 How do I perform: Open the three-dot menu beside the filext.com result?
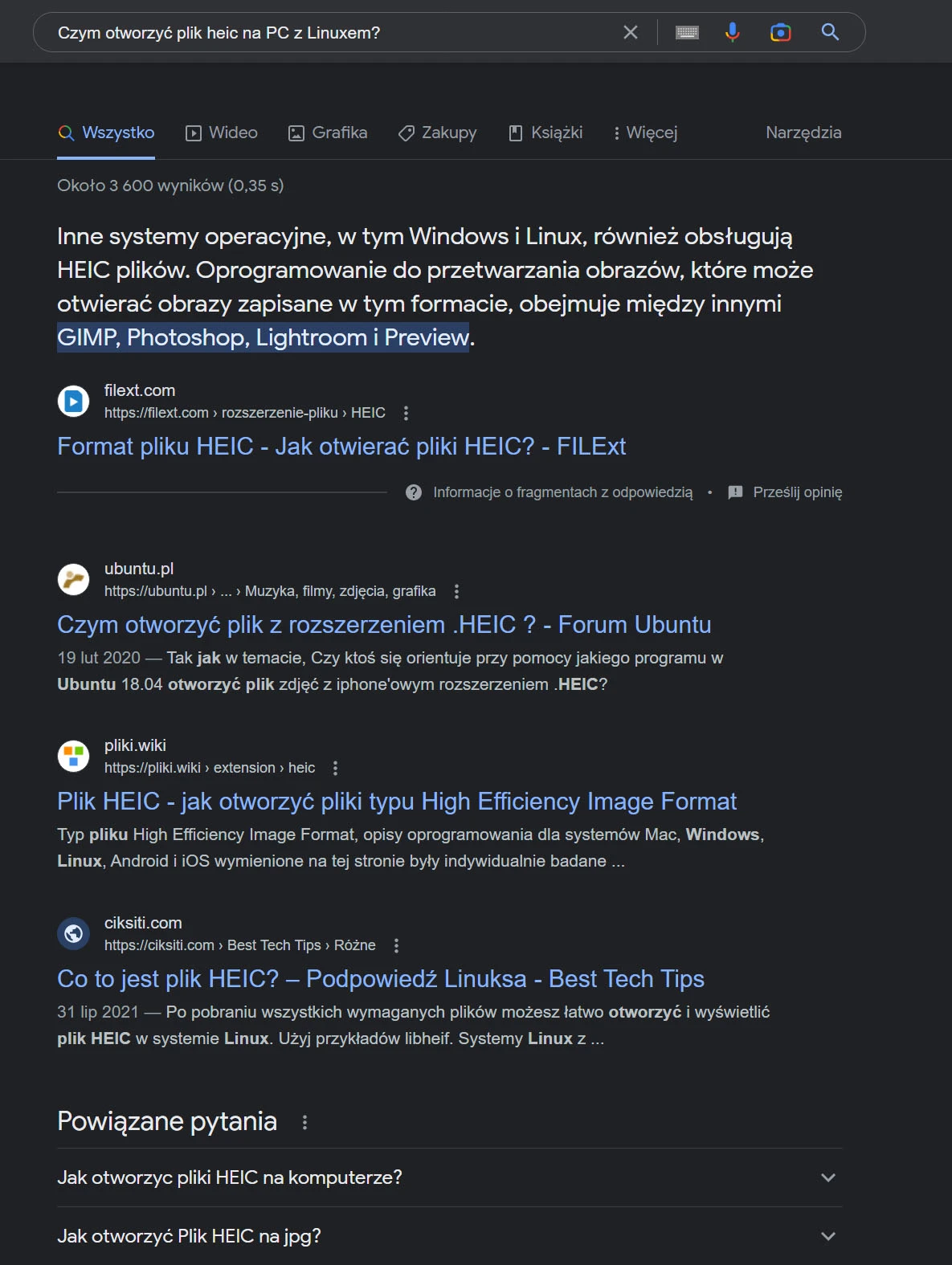[x=406, y=413]
